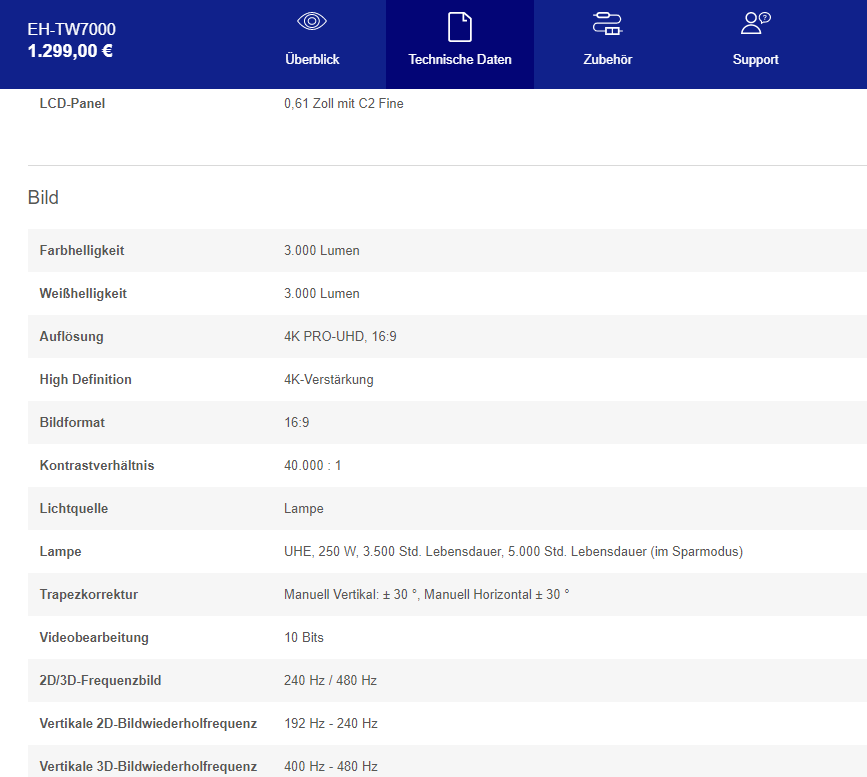Viewport: 867px width, 777px height.
Task: Click the Bildformat value 16:9
Action: click(296, 423)
